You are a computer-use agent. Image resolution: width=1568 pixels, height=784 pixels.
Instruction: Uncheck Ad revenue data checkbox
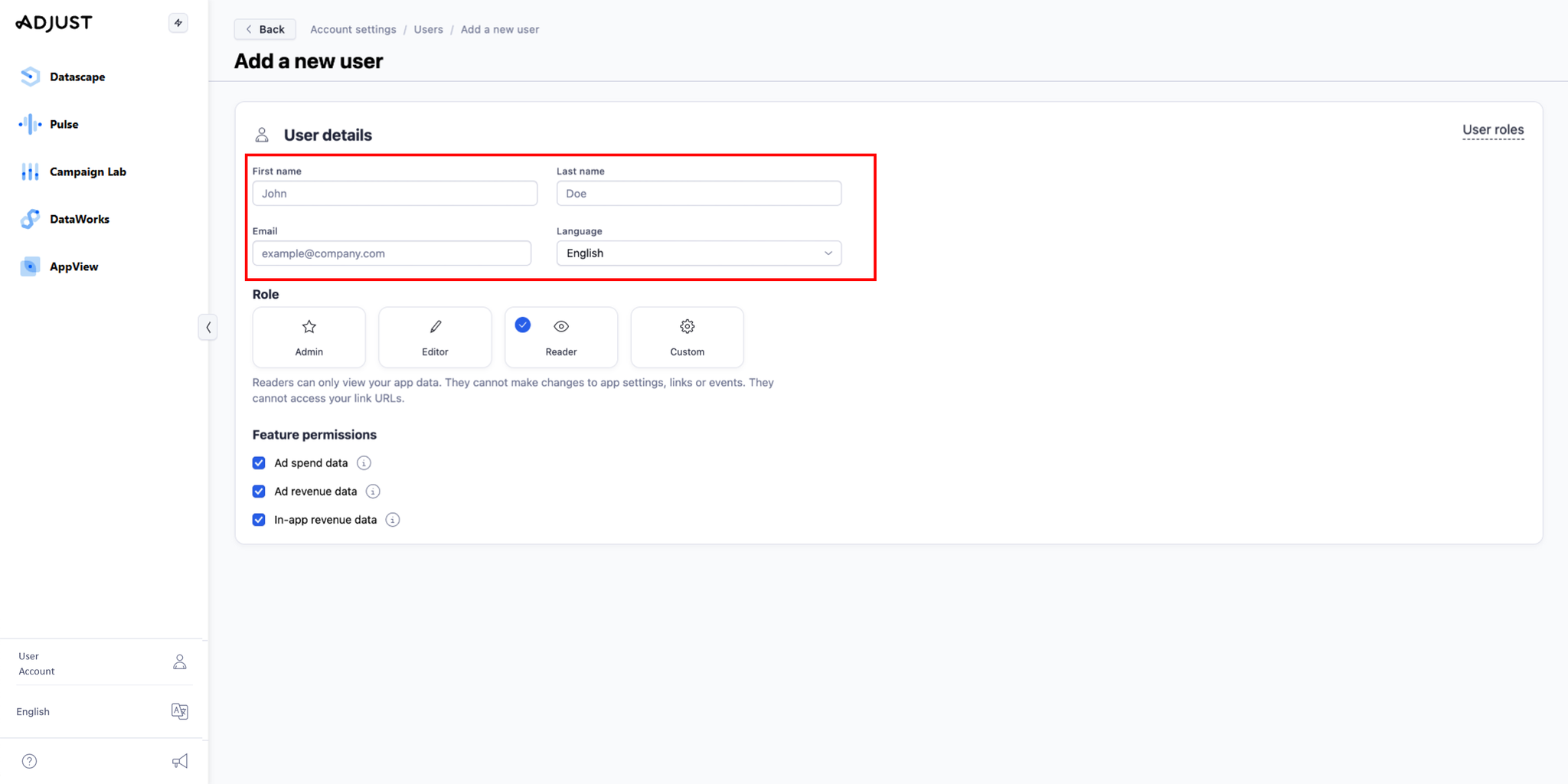tap(259, 491)
